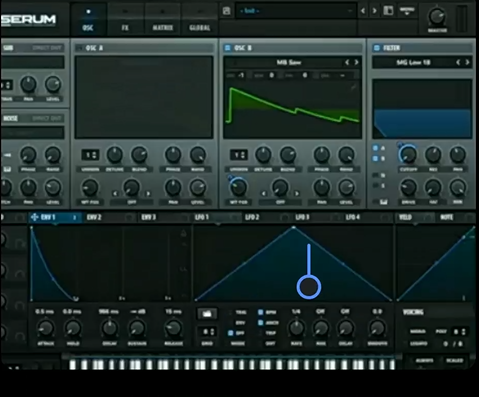Viewport: 479px width, 397px height.
Task: Toggle the Filter enable switch
Action: point(377,48)
